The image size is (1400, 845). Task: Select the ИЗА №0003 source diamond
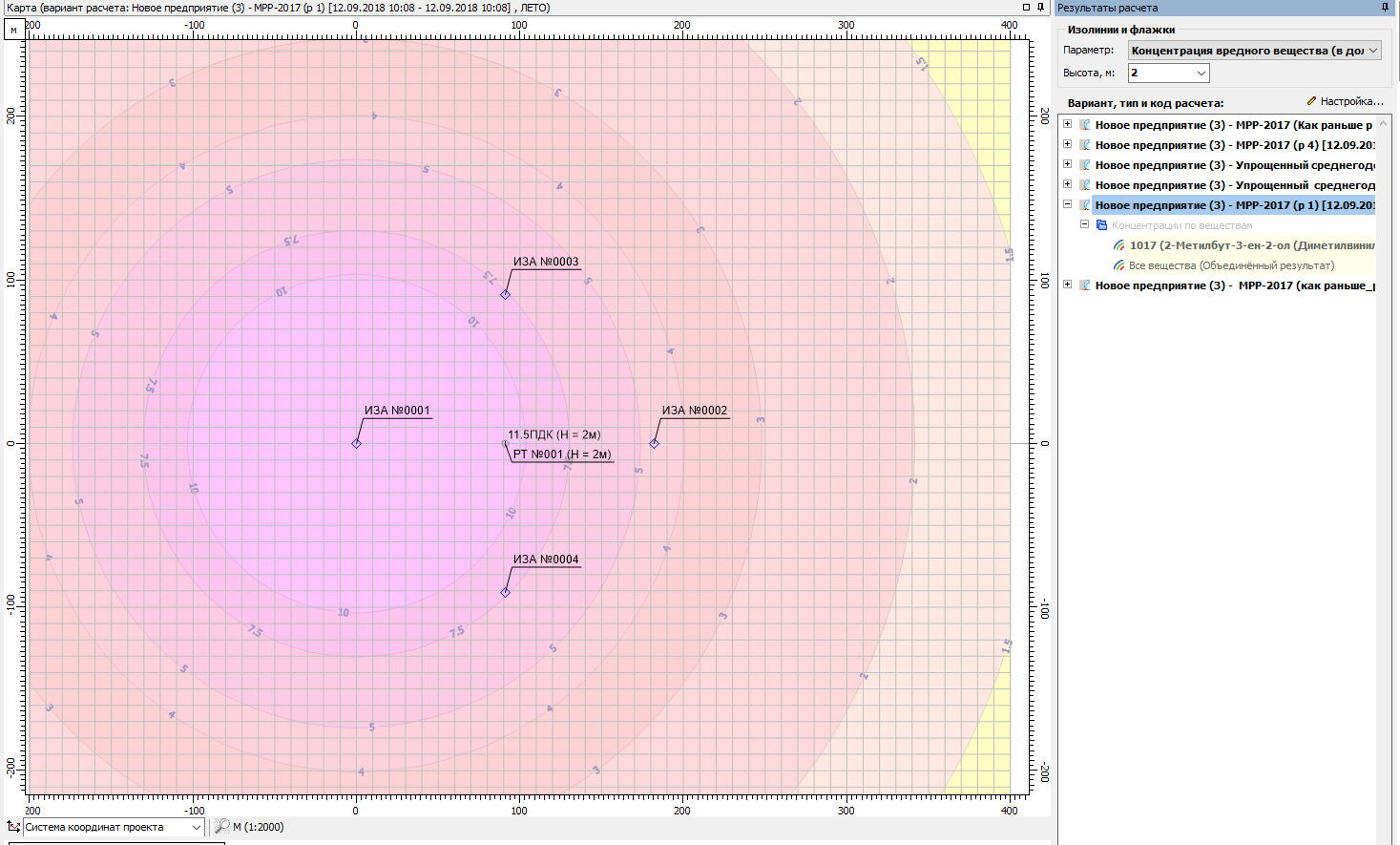pos(505,294)
